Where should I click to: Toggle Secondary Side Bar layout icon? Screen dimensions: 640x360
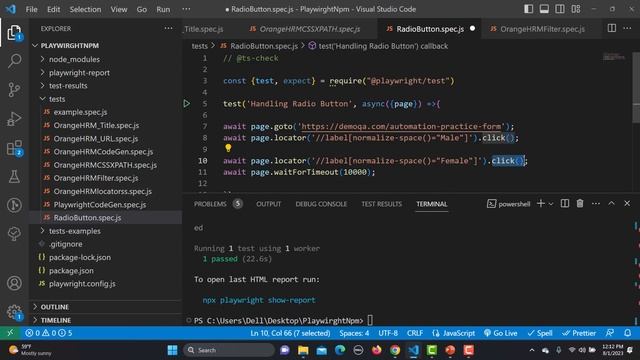(x=560, y=9)
